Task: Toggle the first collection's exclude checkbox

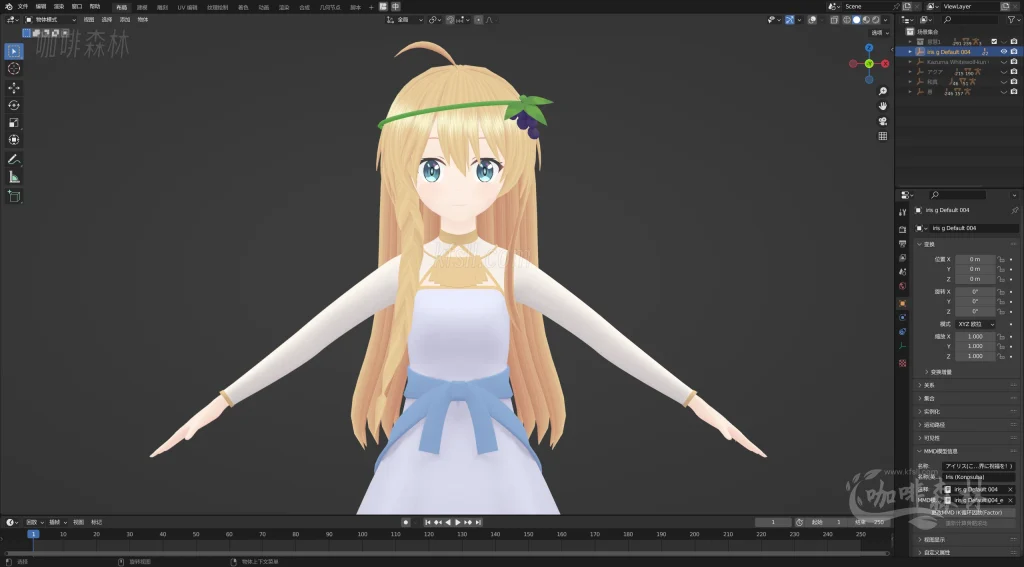Action: click(x=994, y=41)
